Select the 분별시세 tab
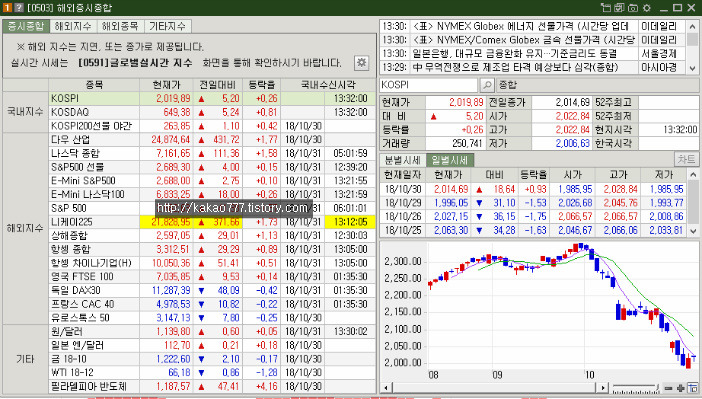 point(402,160)
